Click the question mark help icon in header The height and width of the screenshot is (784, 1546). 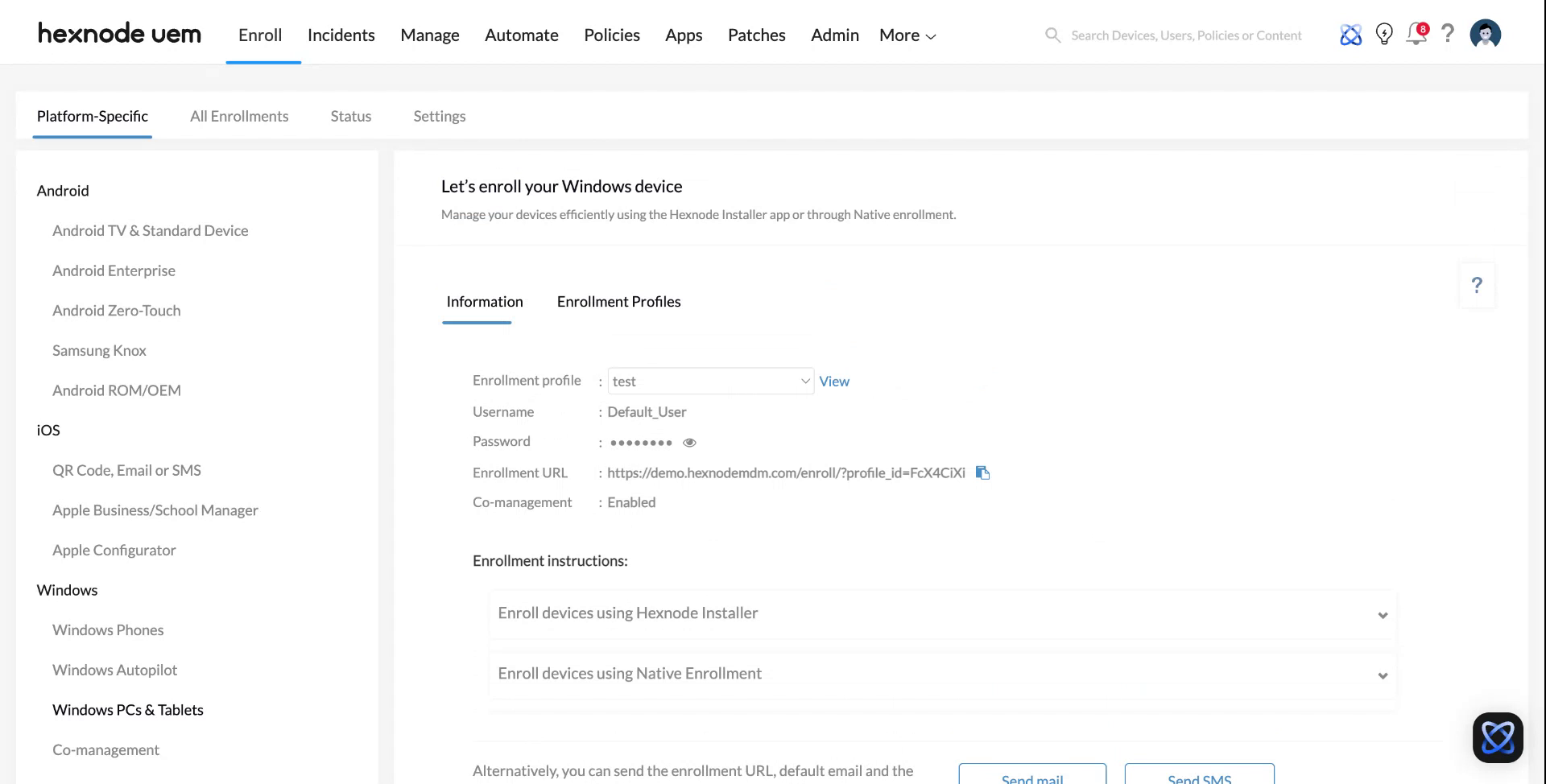(1448, 35)
